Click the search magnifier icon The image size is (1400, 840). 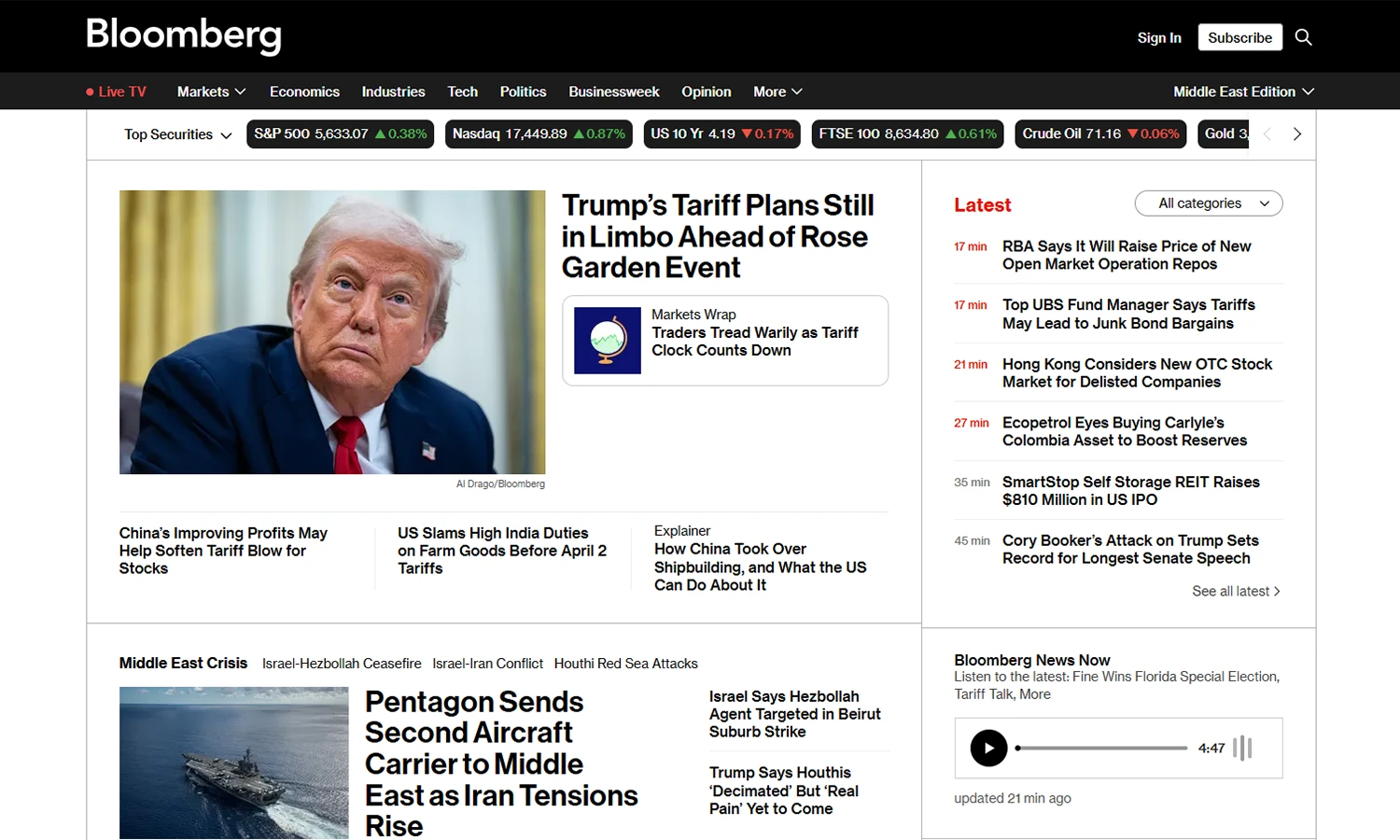click(1304, 37)
